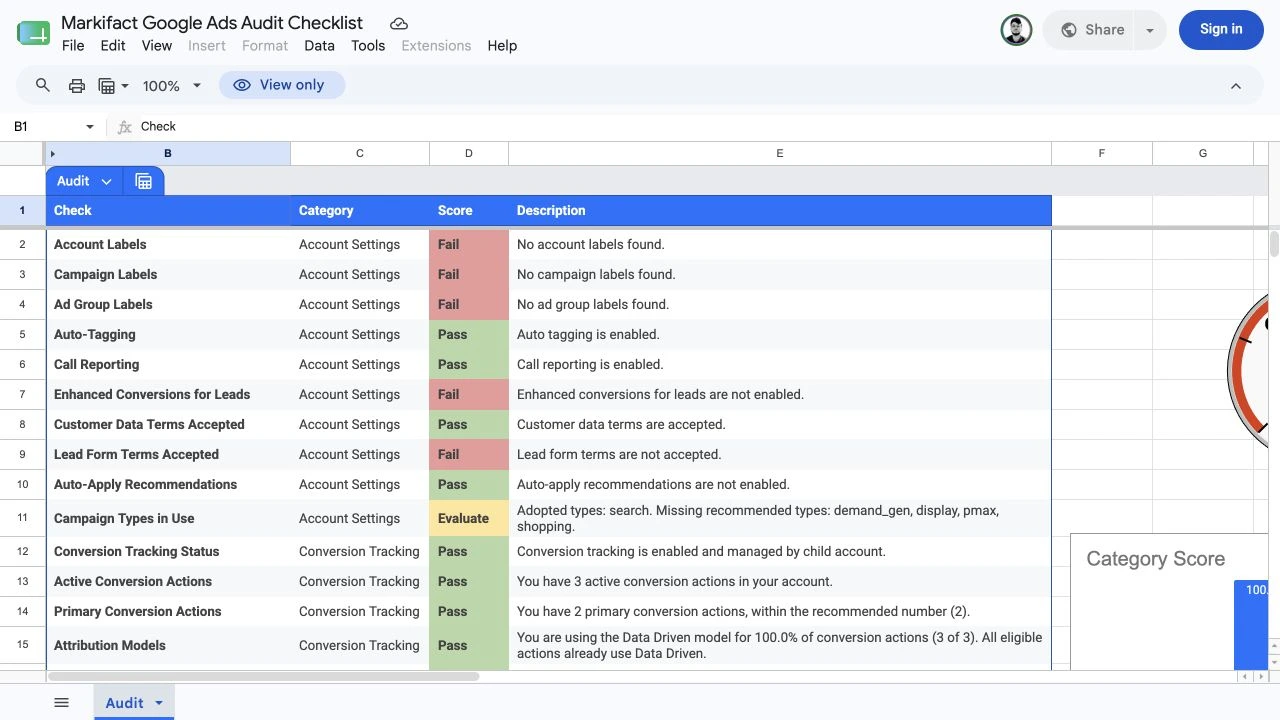Screen dimensions: 1280x720
Task: Search the menus with magnifier icon
Action: pos(42,86)
